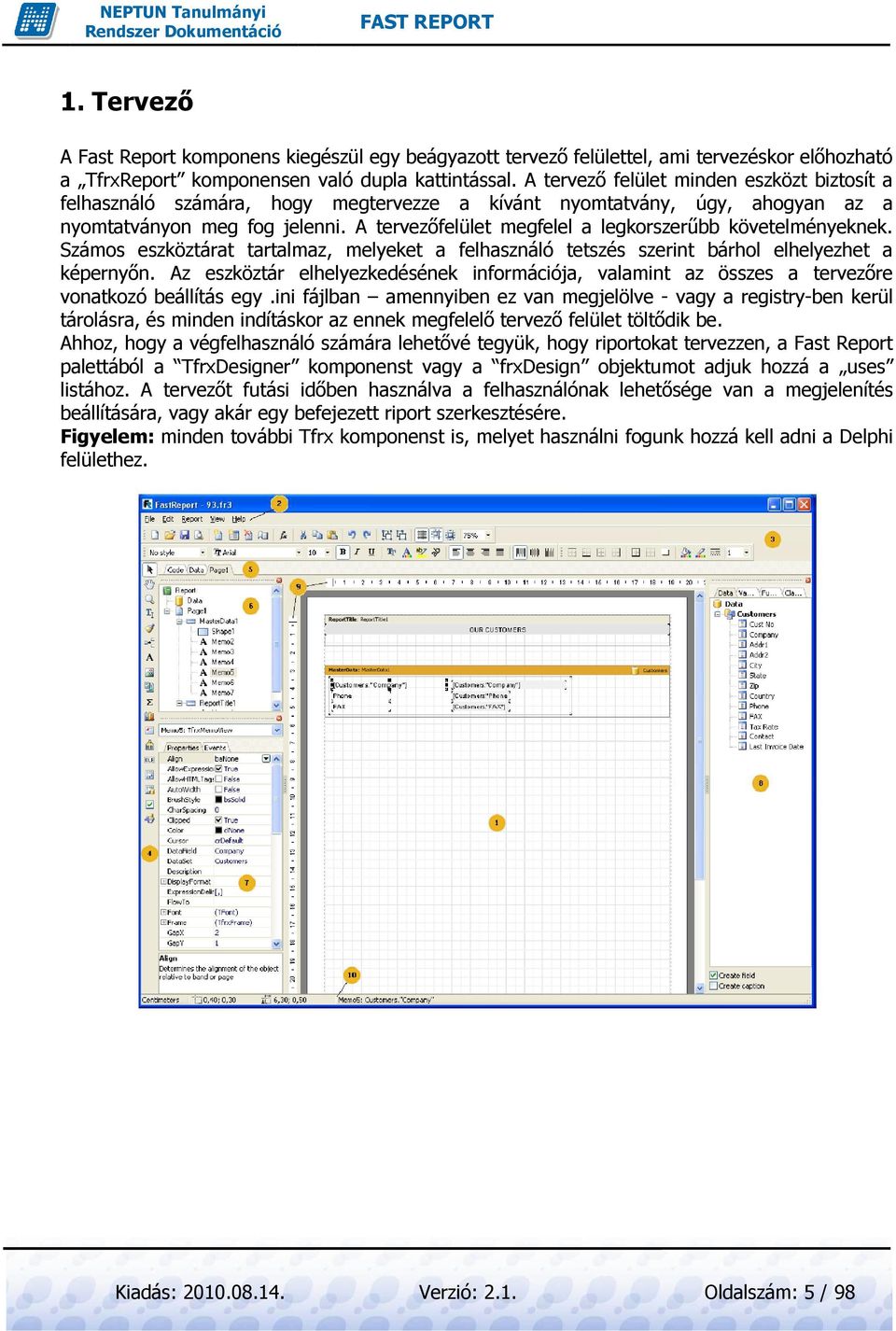Image resolution: width=896 pixels, height=1331 pixels.
Task: Click the frame line color pencil icon
Action: point(700,553)
